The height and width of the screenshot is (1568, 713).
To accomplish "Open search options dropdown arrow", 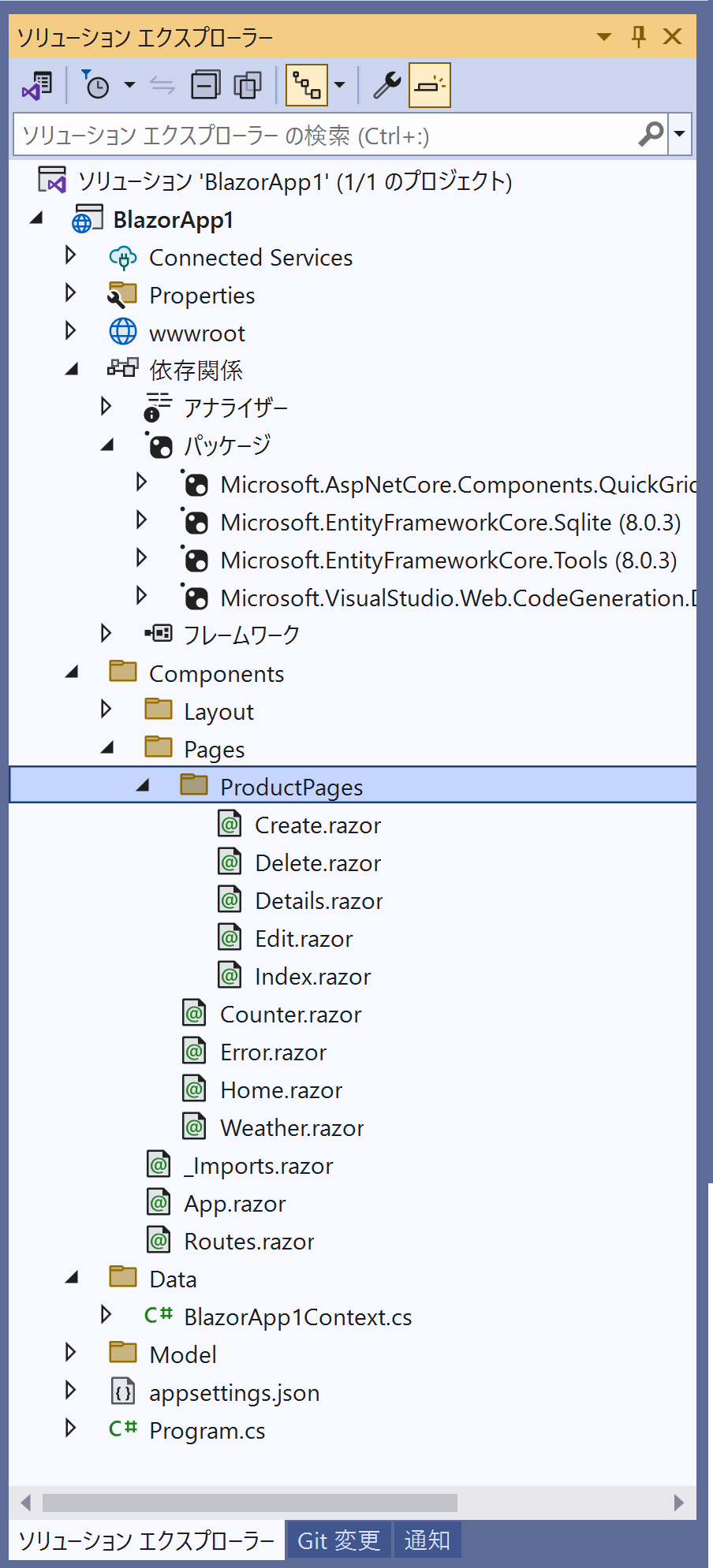I will click(x=679, y=135).
